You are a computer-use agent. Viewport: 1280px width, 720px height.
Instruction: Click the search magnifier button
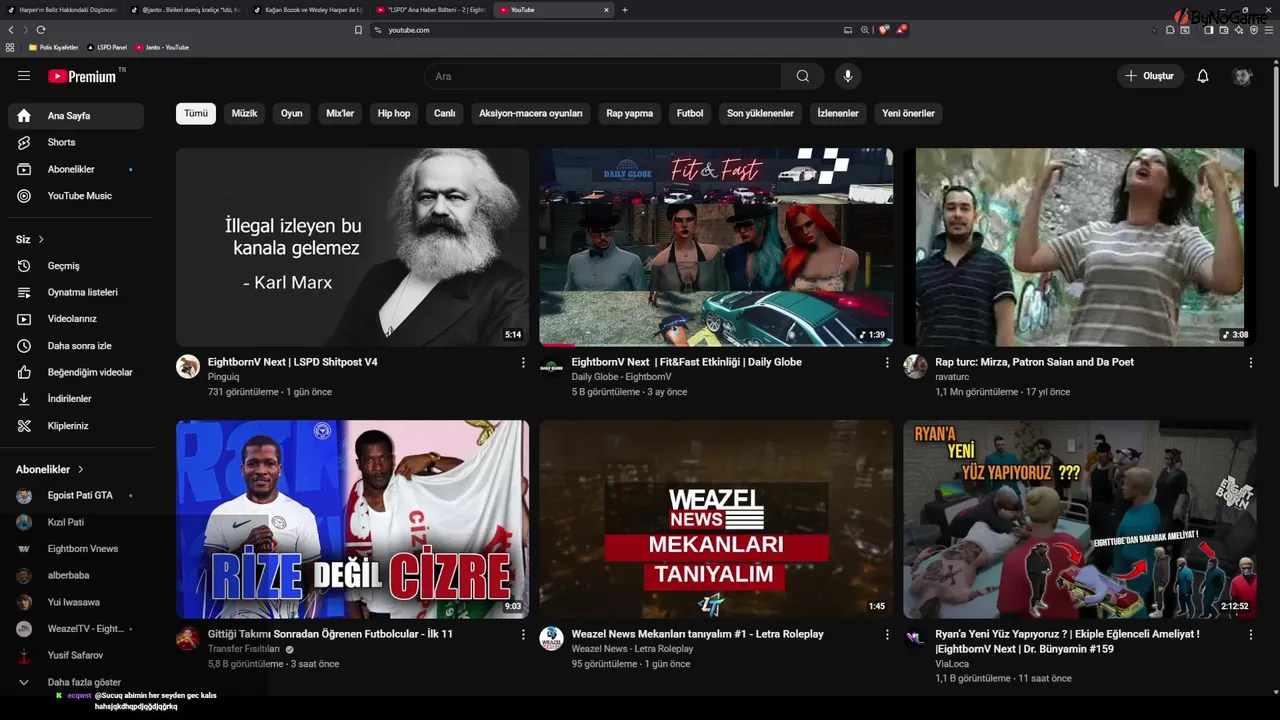803,76
